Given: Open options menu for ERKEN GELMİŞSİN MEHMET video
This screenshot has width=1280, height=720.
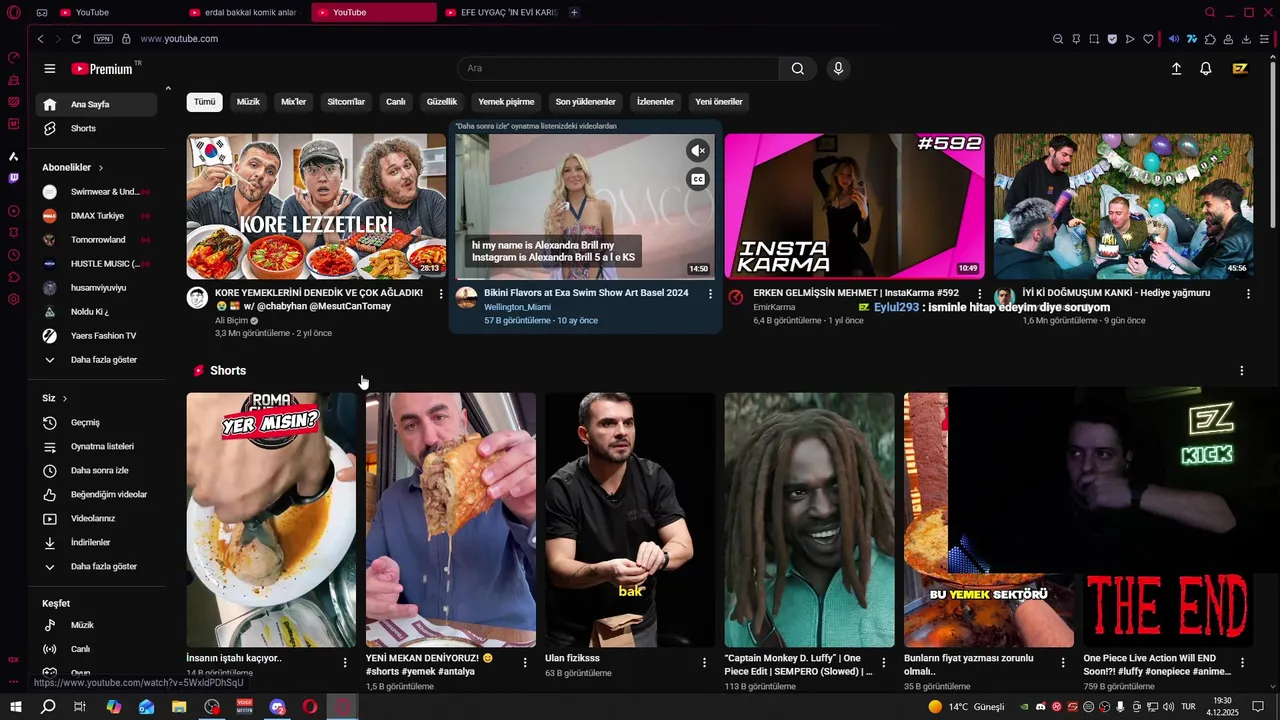Looking at the screenshot, I should pyautogui.click(x=979, y=294).
